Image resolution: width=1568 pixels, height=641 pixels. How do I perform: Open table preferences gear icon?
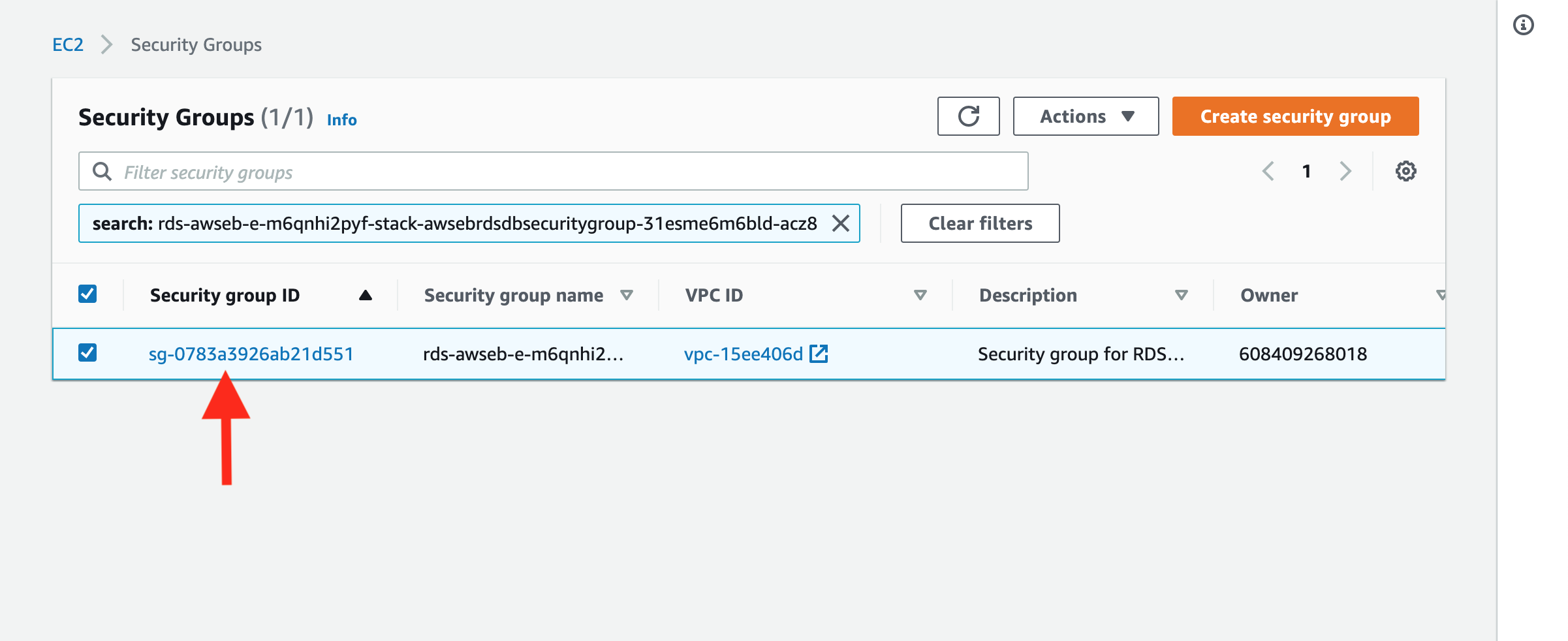1405,171
